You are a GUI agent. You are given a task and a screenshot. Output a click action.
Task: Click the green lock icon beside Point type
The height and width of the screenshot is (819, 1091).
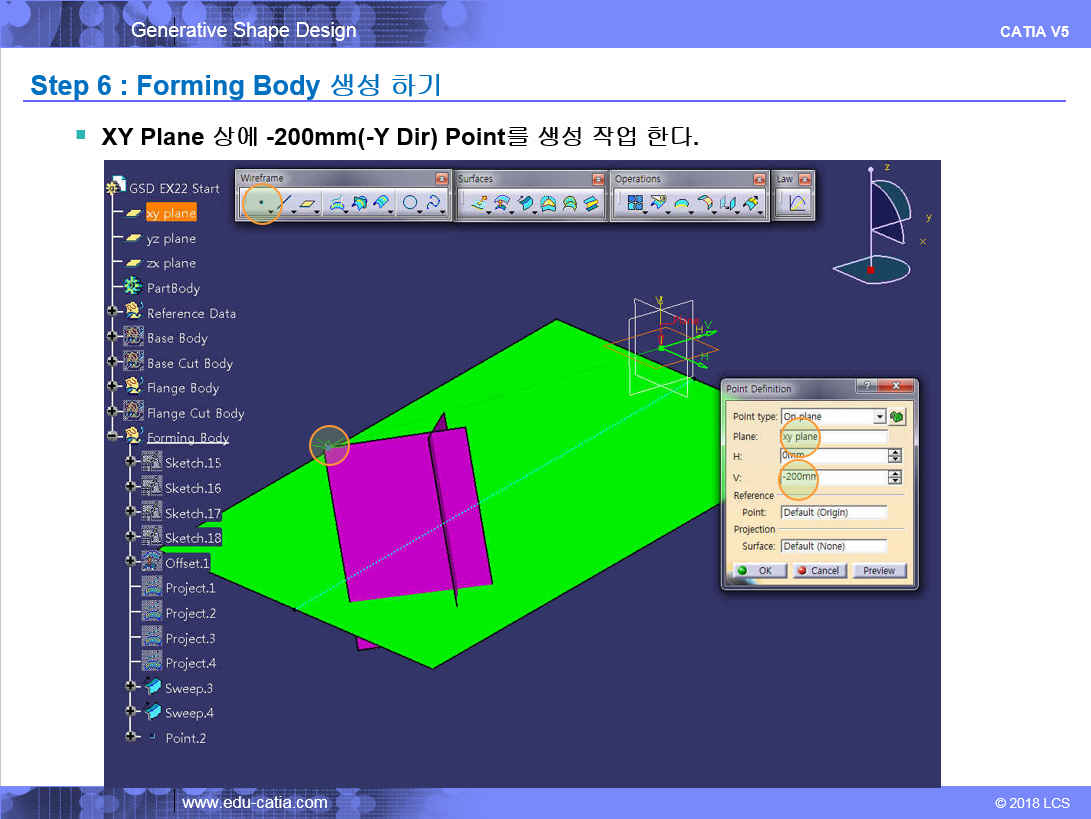(x=897, y=417)
